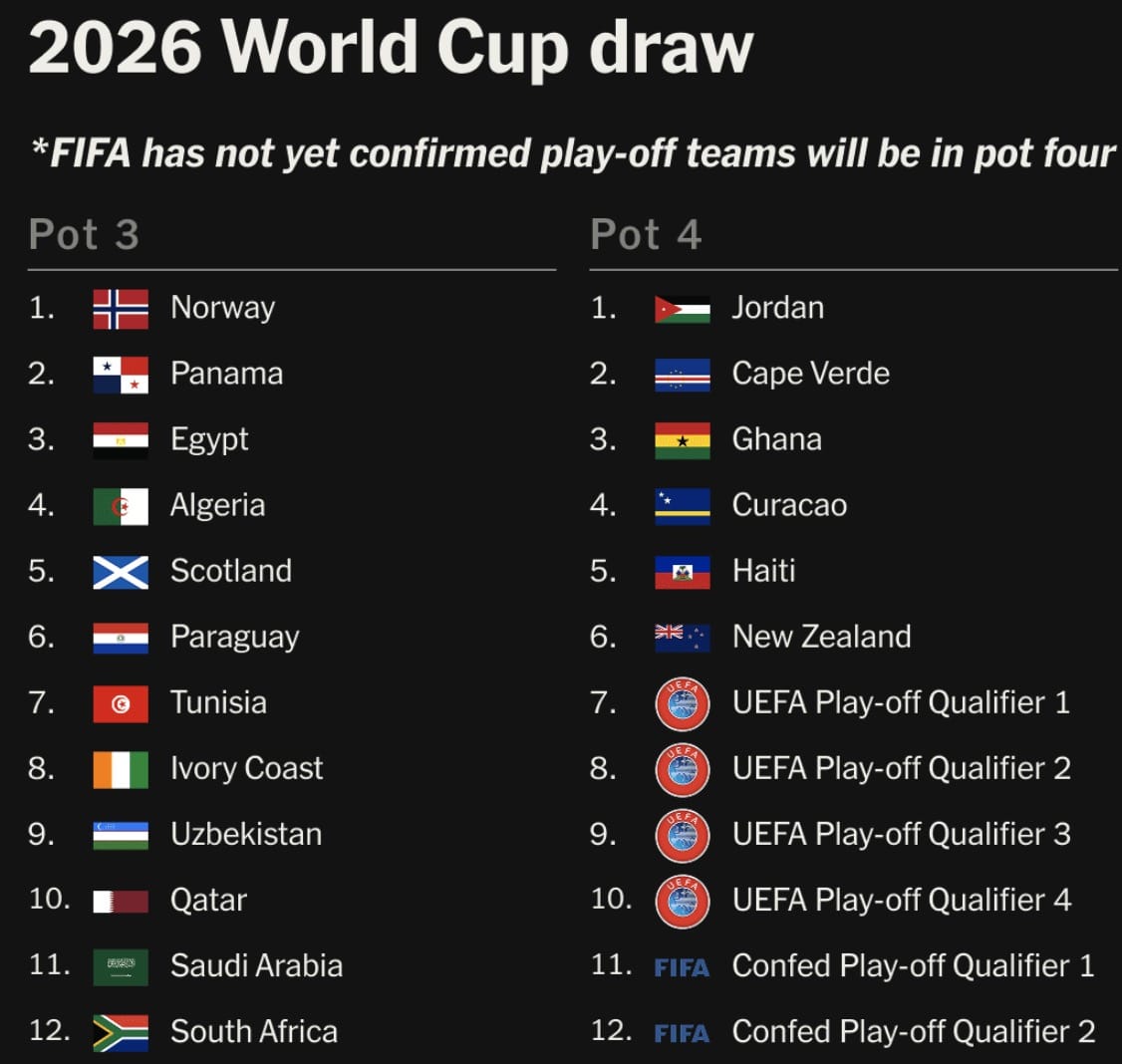Click the Norway flag icon

(121, 309)
